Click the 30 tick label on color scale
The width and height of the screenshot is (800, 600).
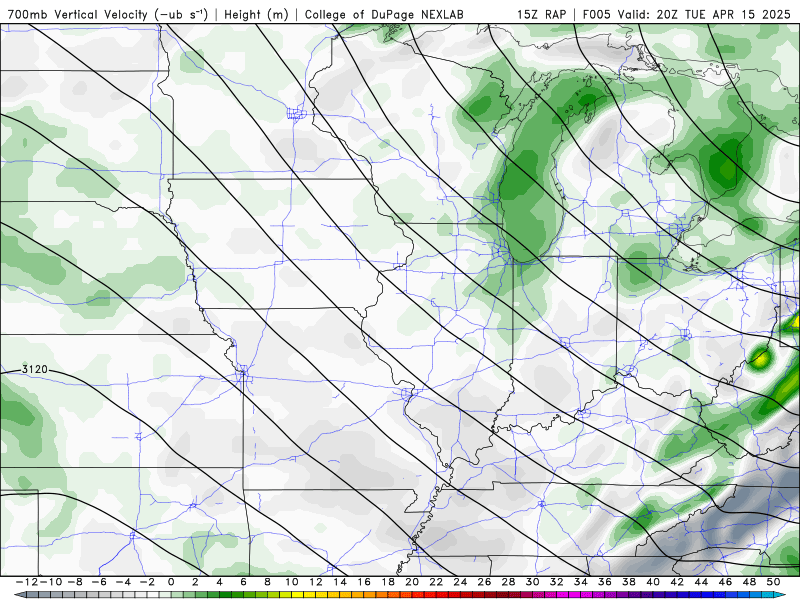click(x=533, y=582)
